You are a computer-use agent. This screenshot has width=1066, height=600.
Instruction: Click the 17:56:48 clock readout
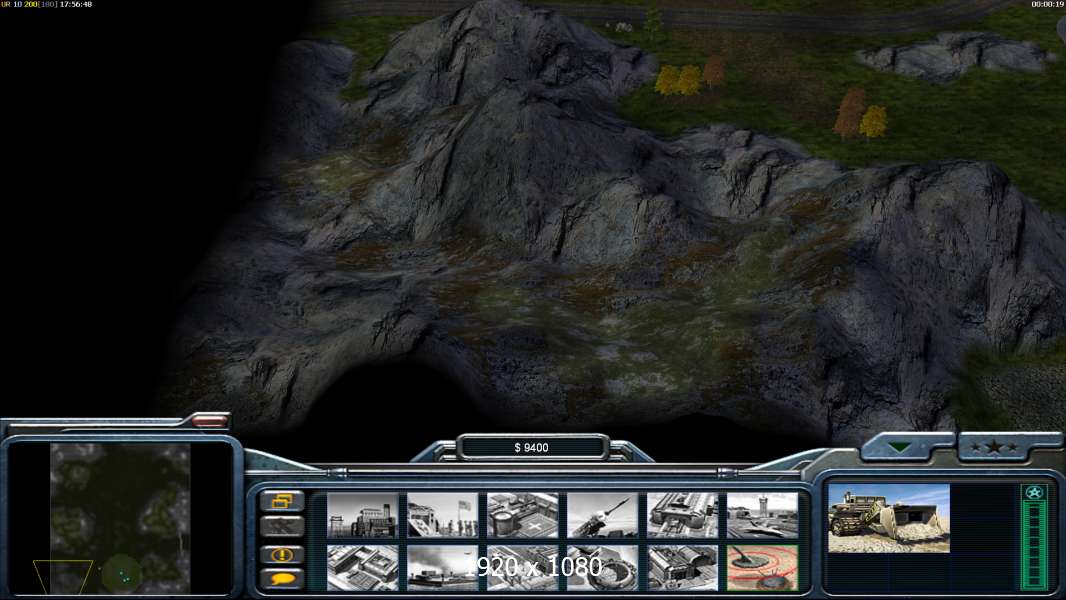[x=75, y=4]
